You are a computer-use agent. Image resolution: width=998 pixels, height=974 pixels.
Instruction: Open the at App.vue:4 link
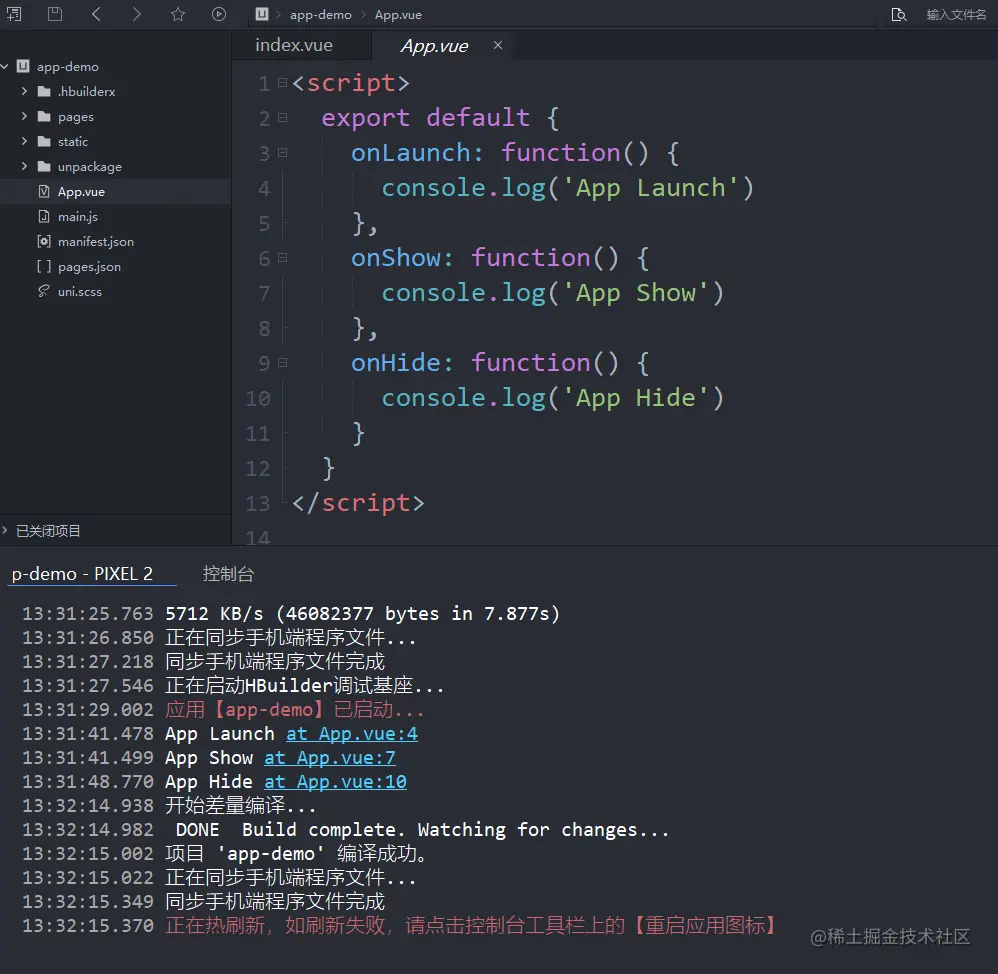352,734
